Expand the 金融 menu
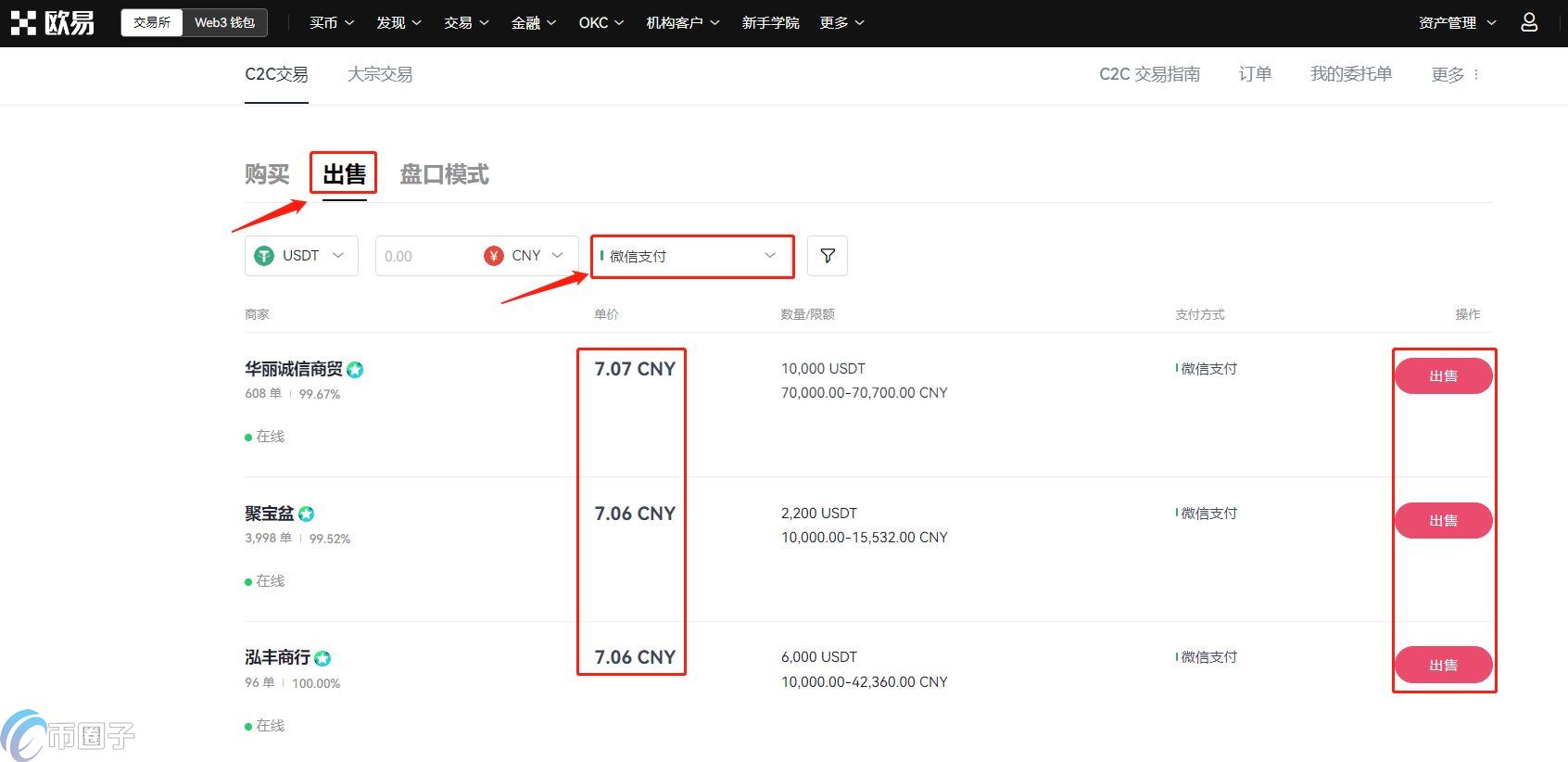Image resolution: width=1568 pixels, height=762 pixels. point(534,23)
